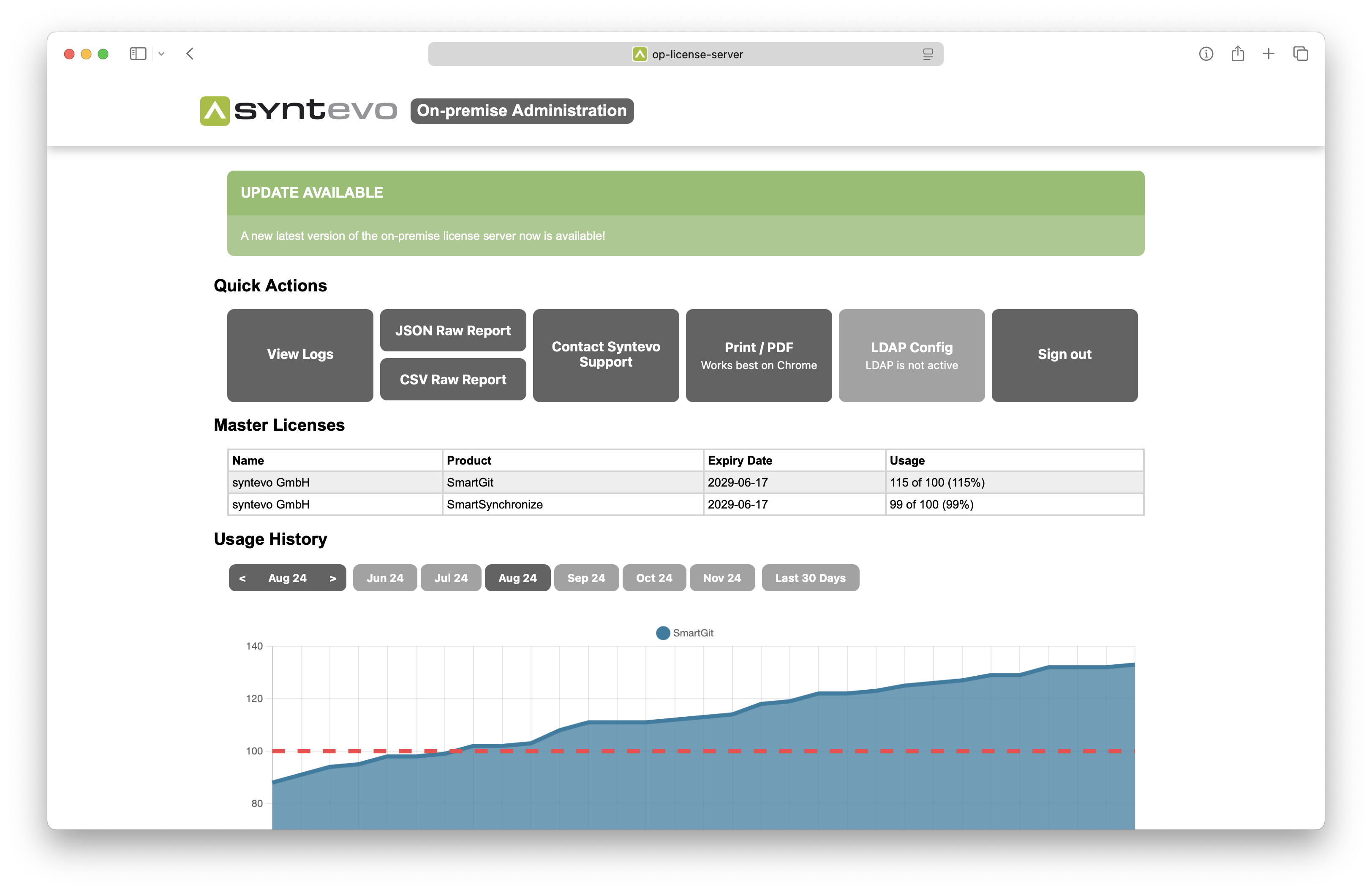Toggle the Safari sidebar icon
The width and height of the screenshot is (1372, 892).
(x=138, y=54)
